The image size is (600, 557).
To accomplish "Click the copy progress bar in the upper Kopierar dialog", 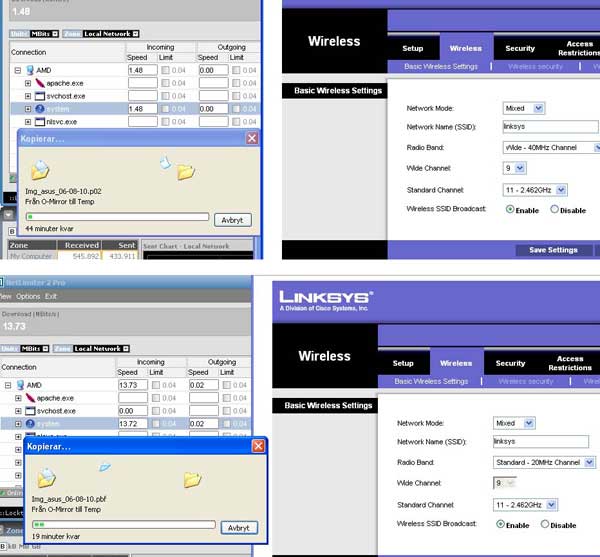I will click(117, 217).
